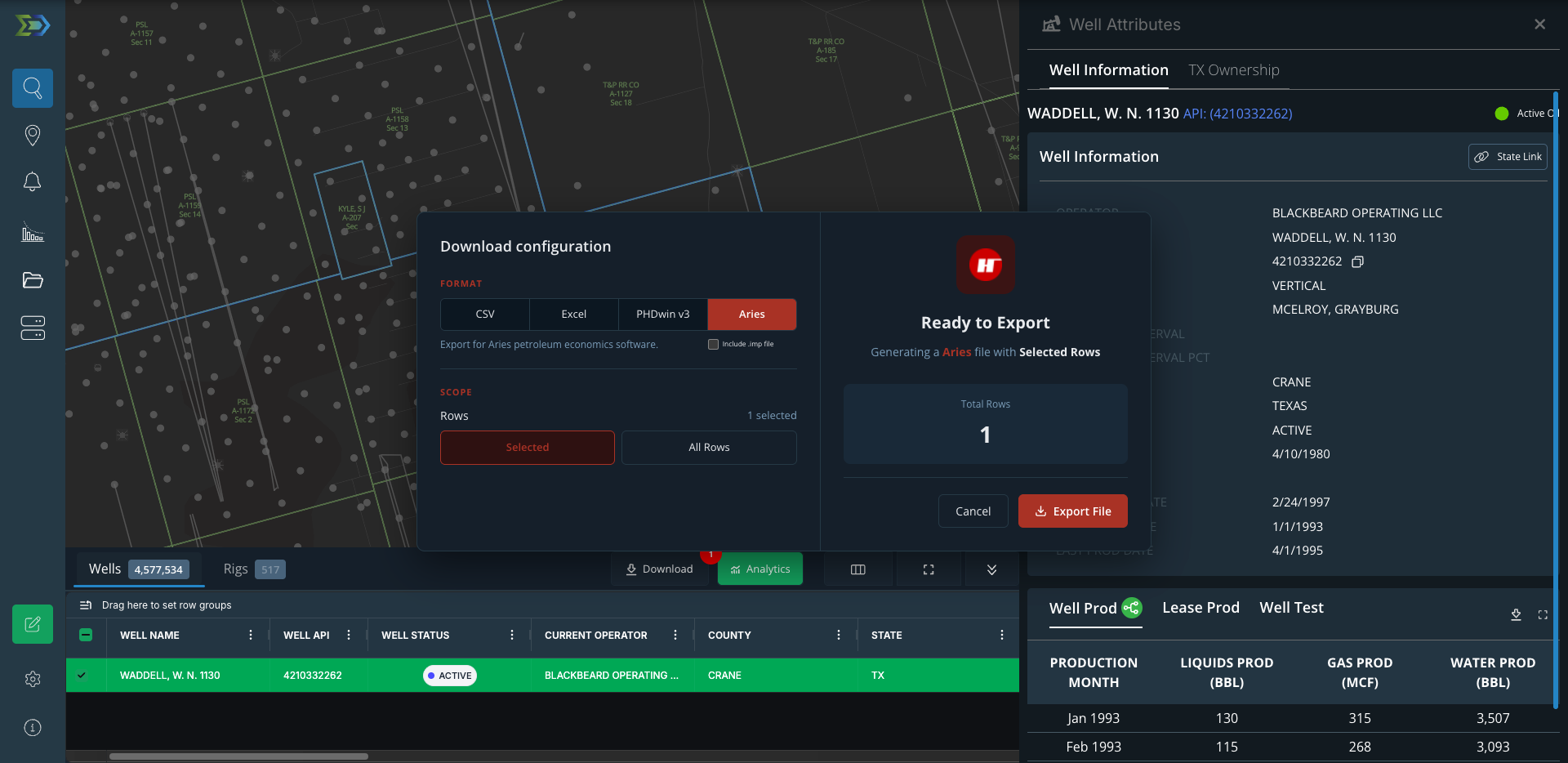Viewport: 1568px width, 763px height.
Task: Switch to TX Ownership tab
Action: 1234,70
